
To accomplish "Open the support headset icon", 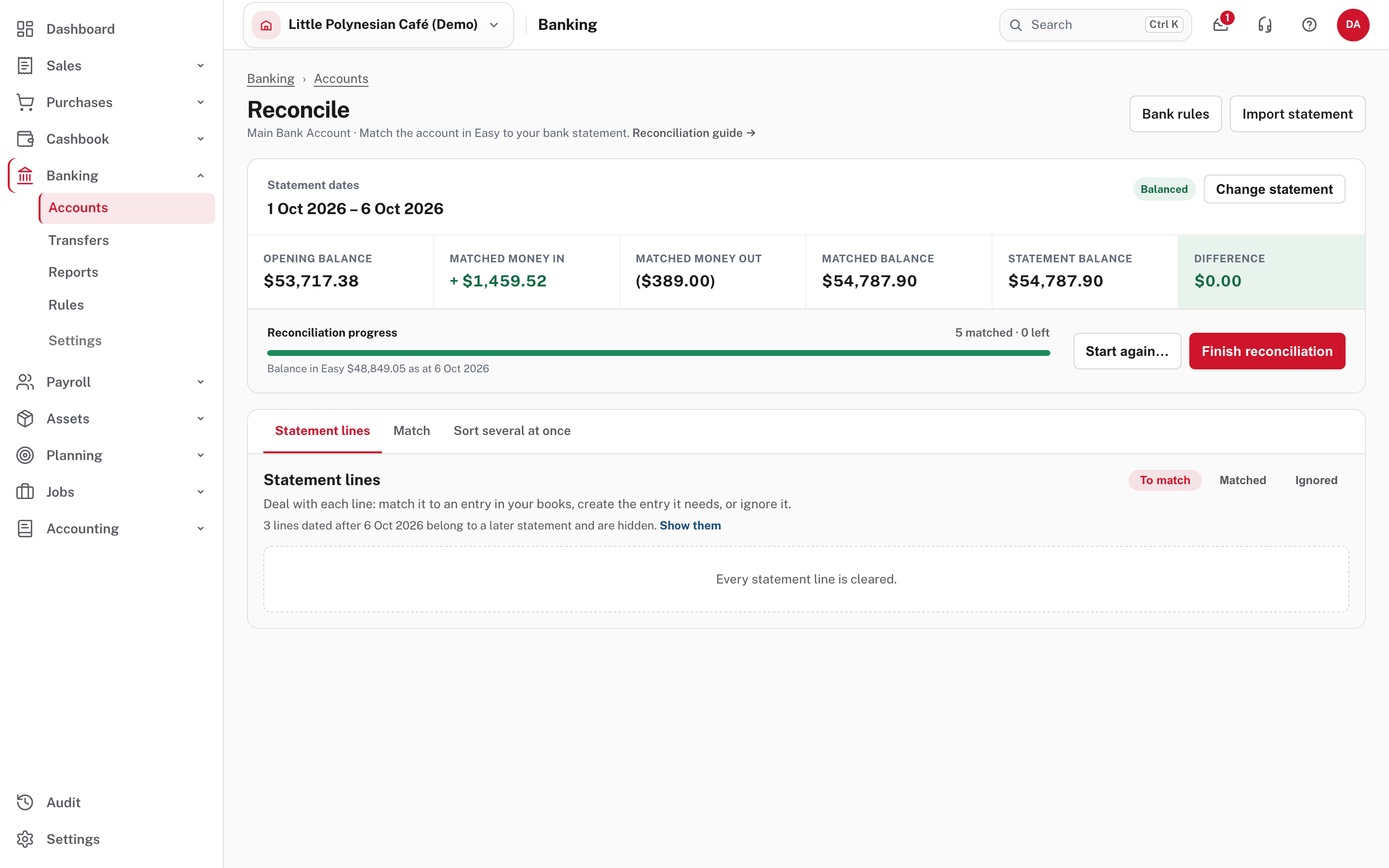I will pyautogui.click(x=1265, y=25).
